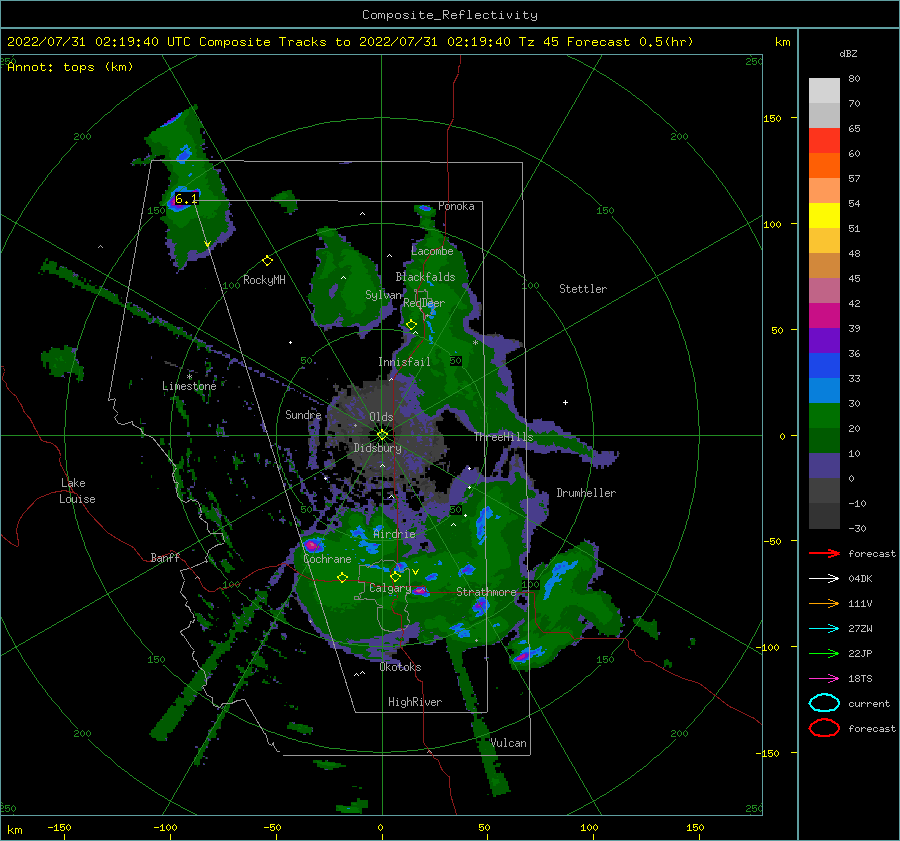The height and width of the screenshot is (841, 900).
Task: Click the radar center diamond between Olds and Didsbury
Action: 382,435
